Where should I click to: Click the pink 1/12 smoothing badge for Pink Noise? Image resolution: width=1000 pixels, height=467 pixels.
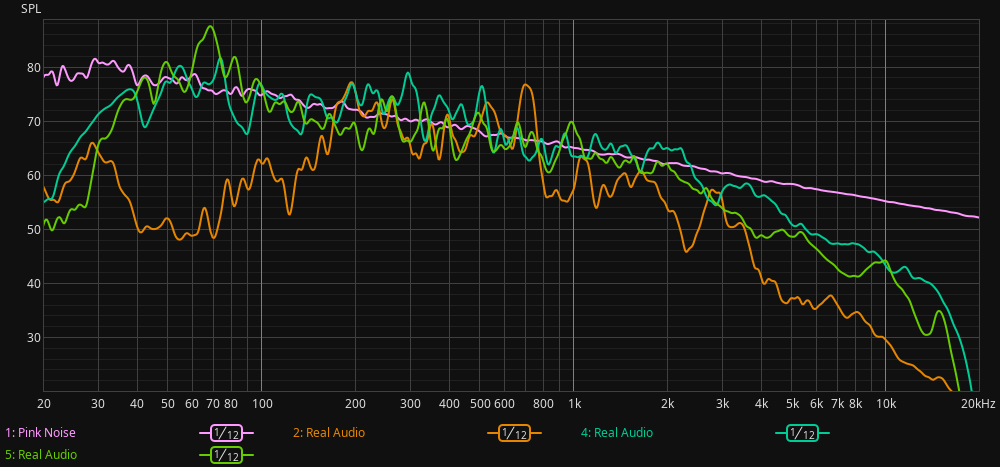coord(226,433)
